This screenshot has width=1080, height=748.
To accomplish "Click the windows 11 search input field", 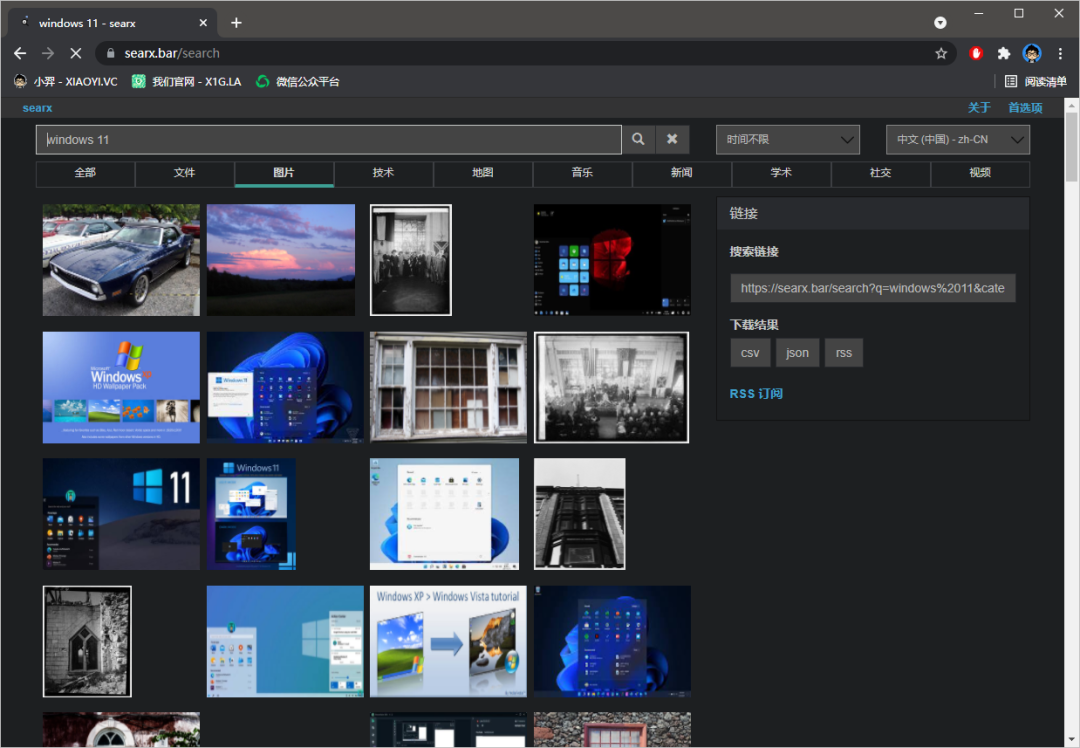I will coord(328,140).
